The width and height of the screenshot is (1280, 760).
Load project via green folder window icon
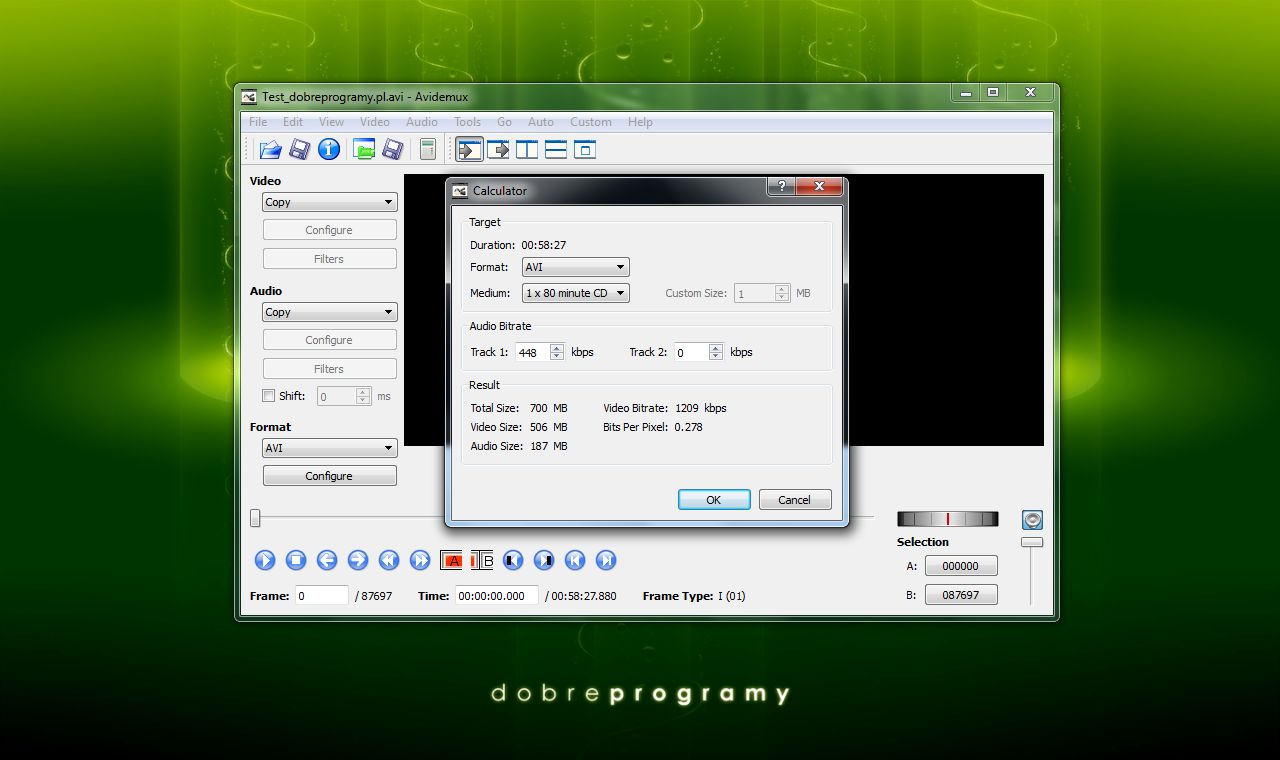364,150
